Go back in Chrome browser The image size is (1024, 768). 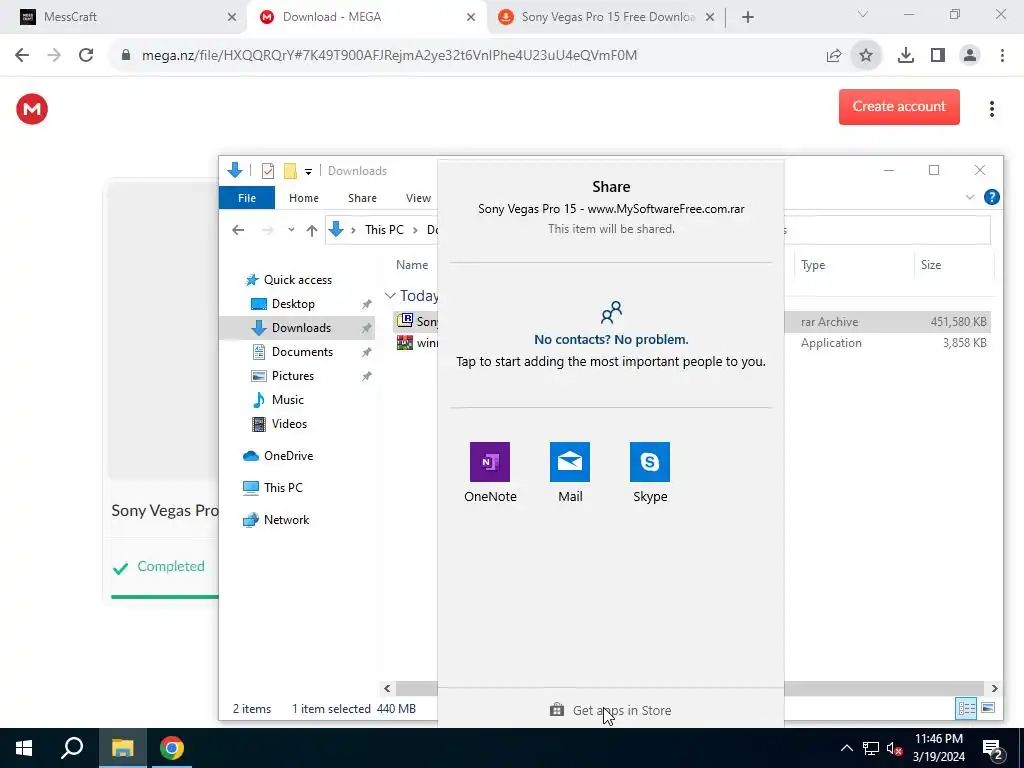coord(22,56)
